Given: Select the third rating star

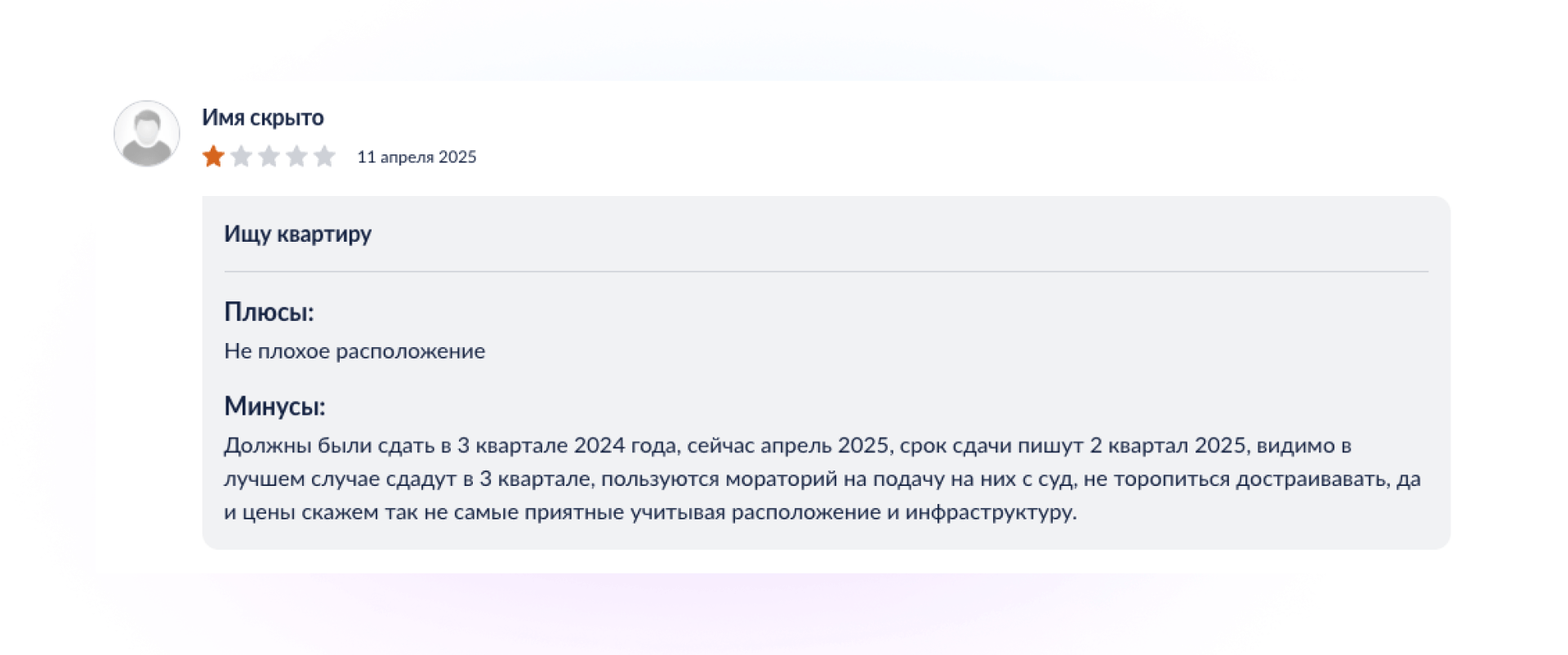Looking at the screenshot, I should point(269,156).
